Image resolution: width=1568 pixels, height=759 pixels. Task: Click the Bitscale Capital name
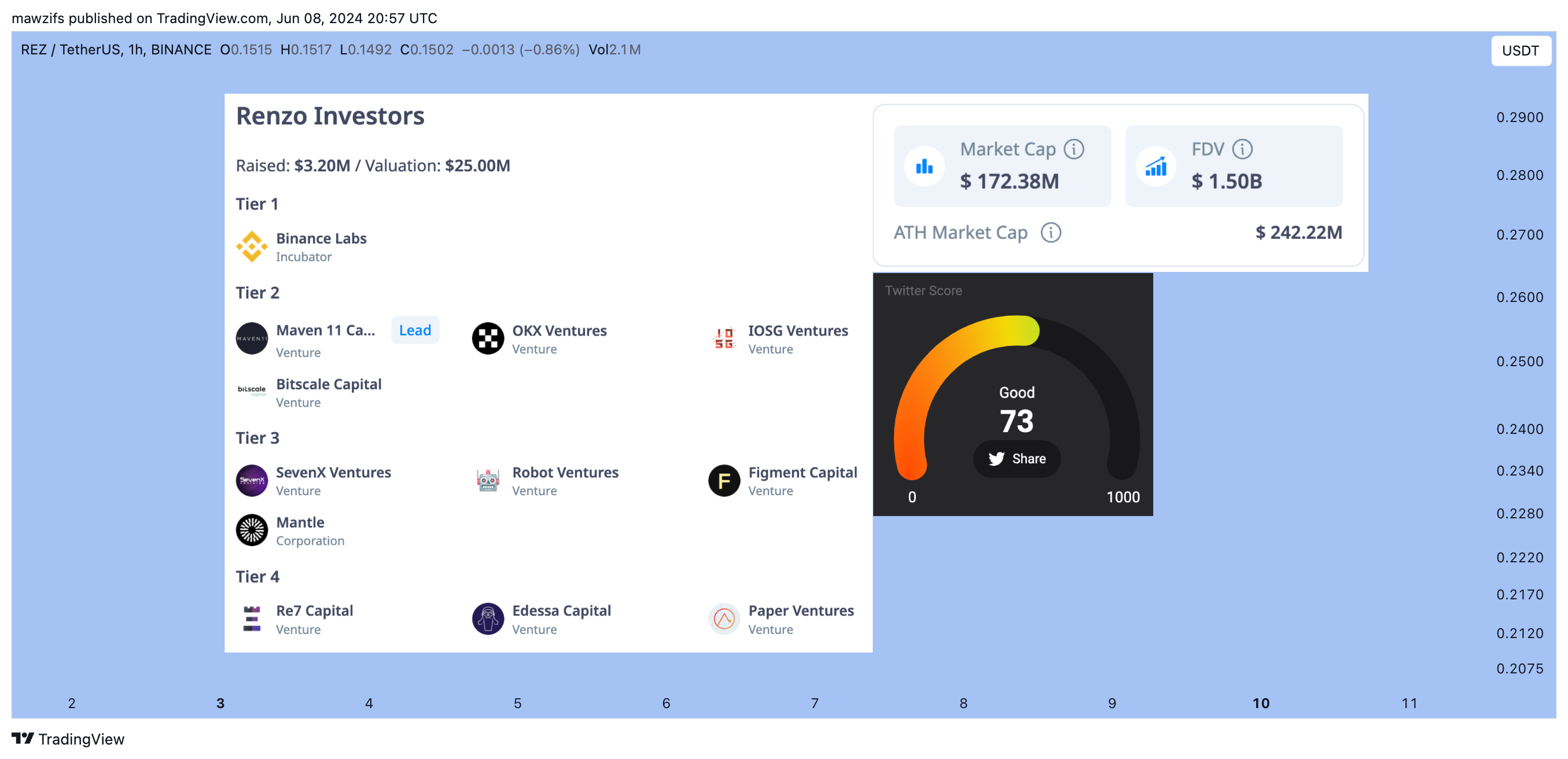coord(329,384)
